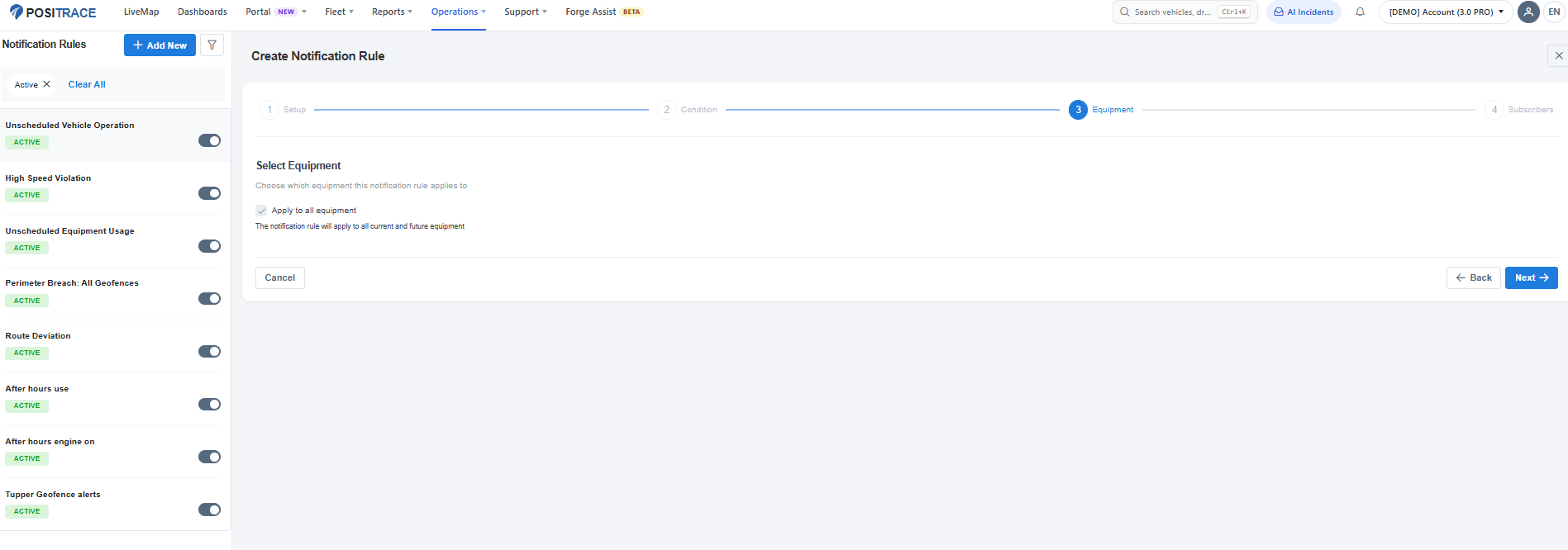Screen dimensions: 1568x550
Task: Open the Dashboards menu item
Action: [203, 12]
